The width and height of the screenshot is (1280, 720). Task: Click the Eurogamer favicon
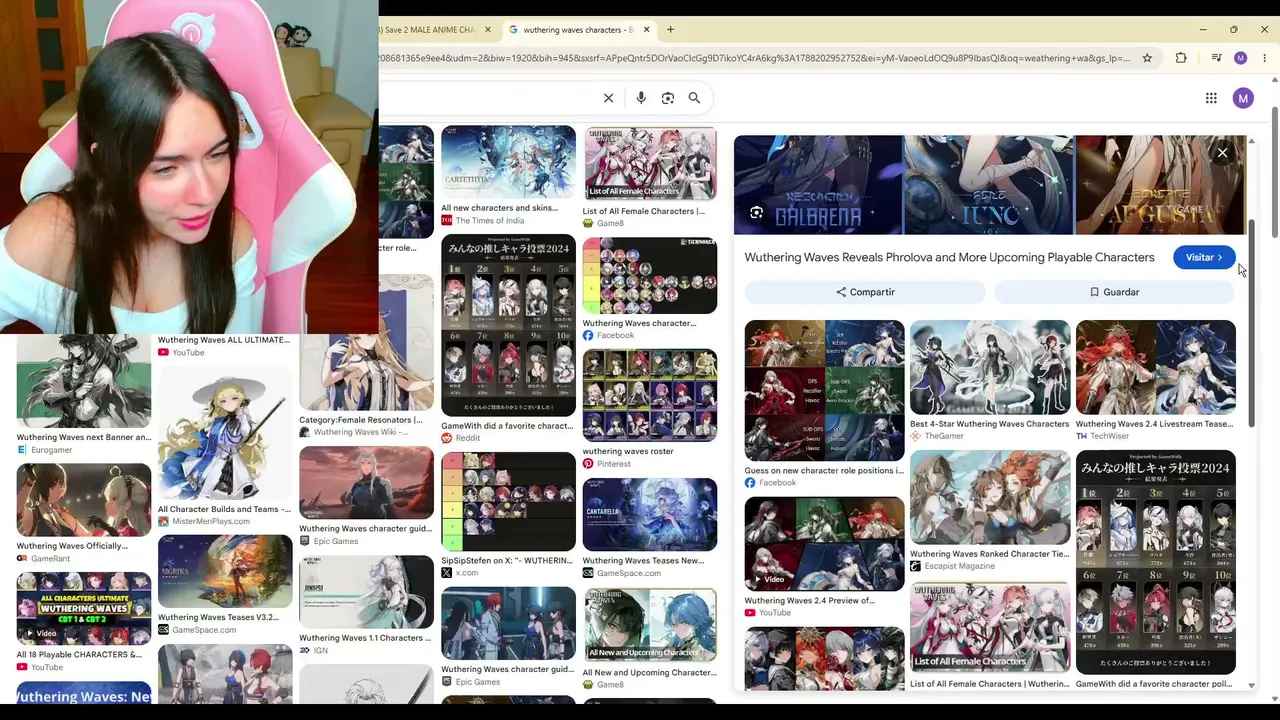[21, 450]
